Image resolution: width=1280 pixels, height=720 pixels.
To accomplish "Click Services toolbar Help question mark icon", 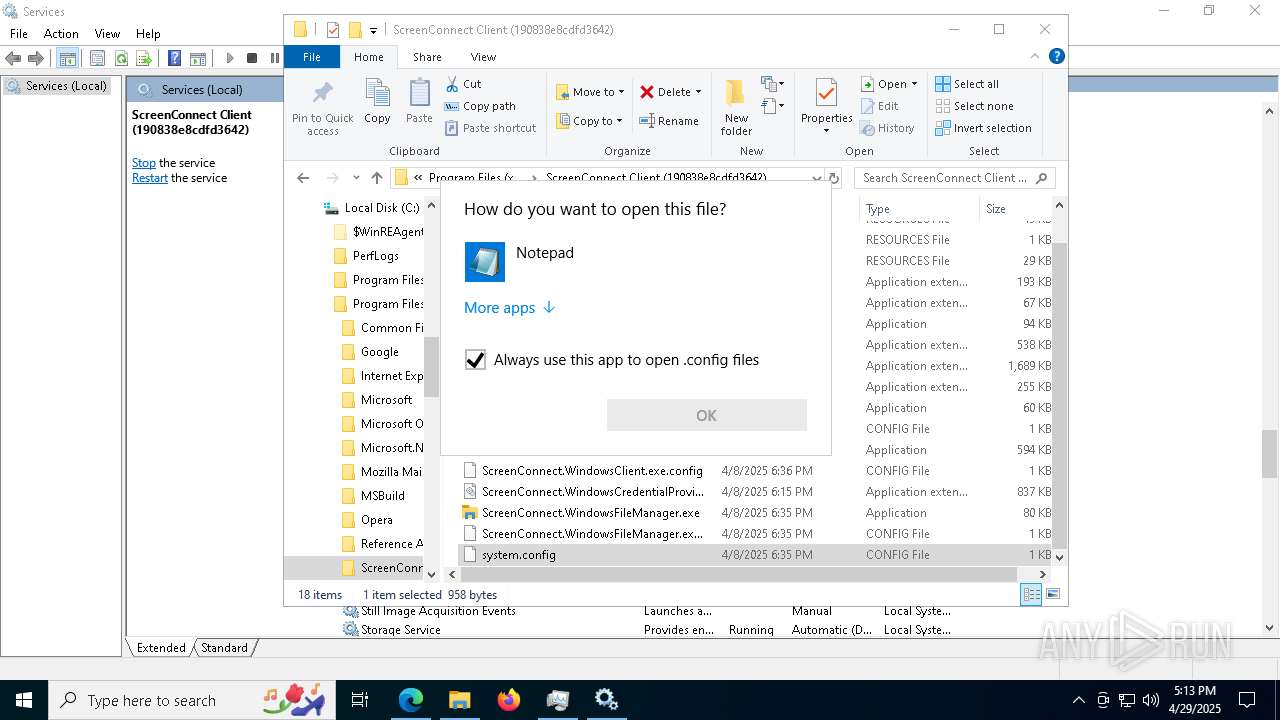I will 174,59.
